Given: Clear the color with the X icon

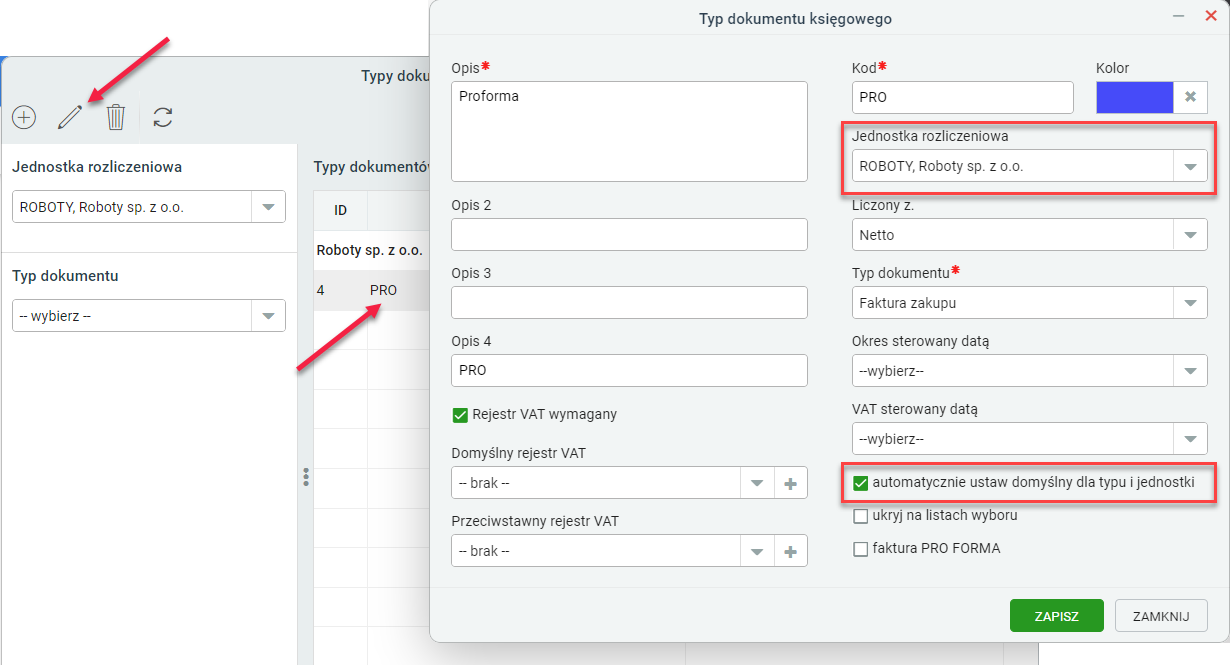Looking at the screenshot, I should tap(1190, 97).
